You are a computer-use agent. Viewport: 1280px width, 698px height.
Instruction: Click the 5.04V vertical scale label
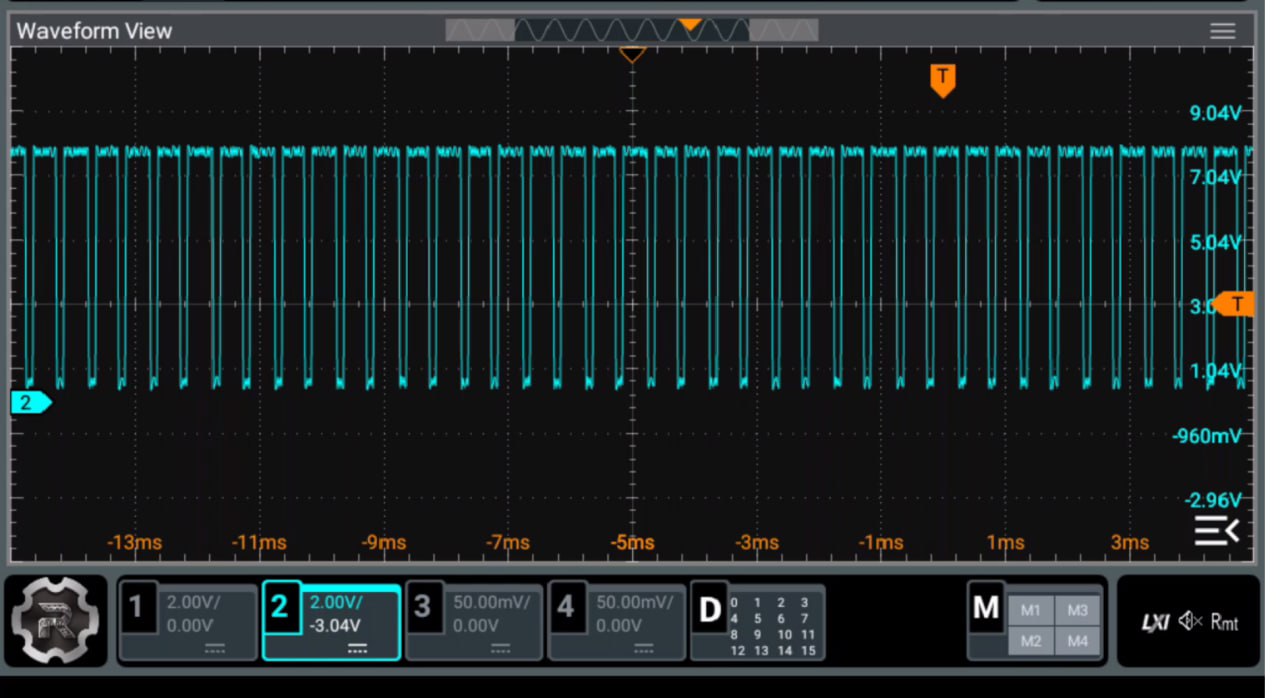(x=1214, y=242)
